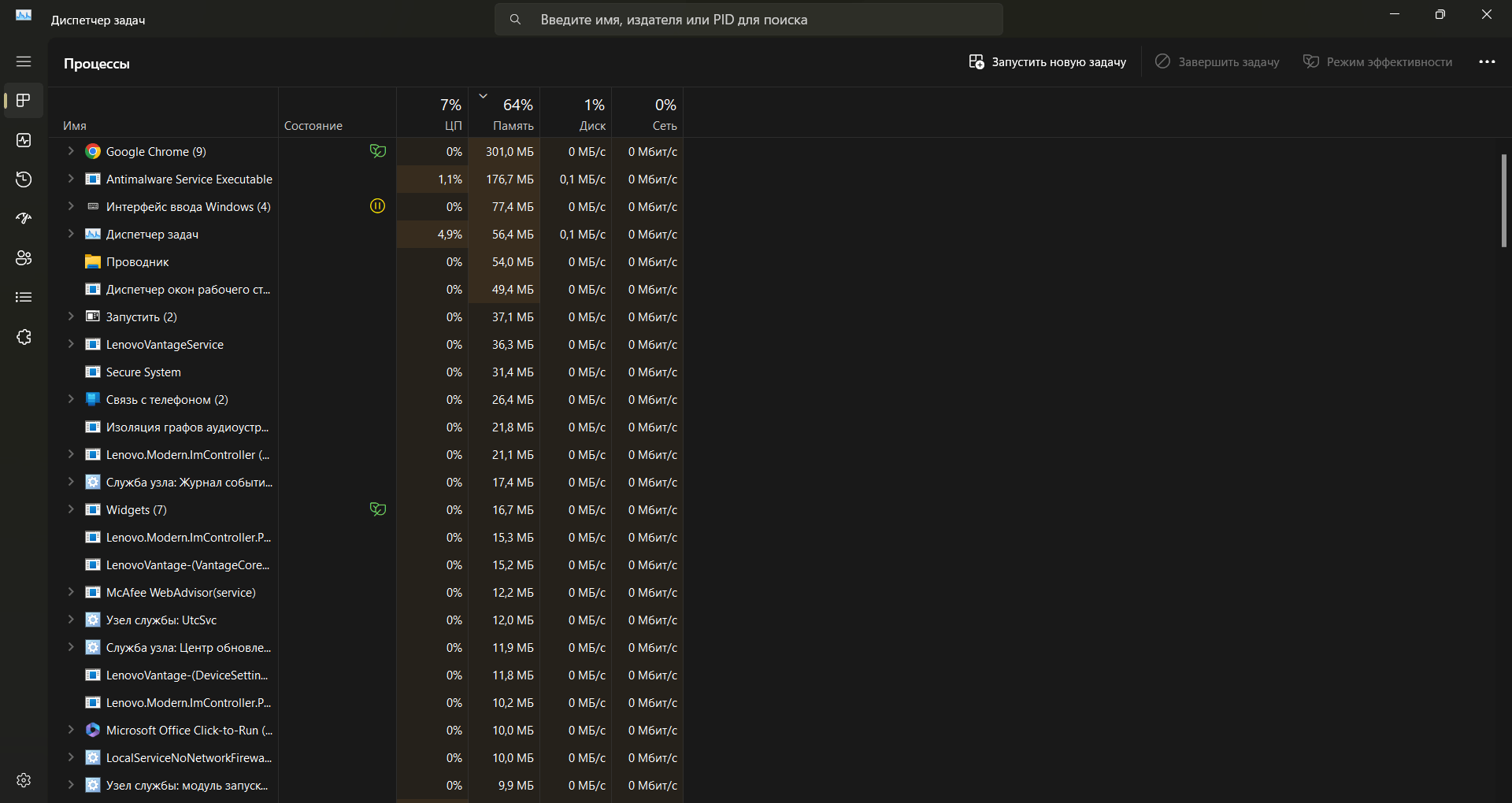Expand Microsoft Office Click-to-Run row
Image resolution: width=1512 pixels, height=803 pixels.
pyautogui.click(x=71, y=730)
